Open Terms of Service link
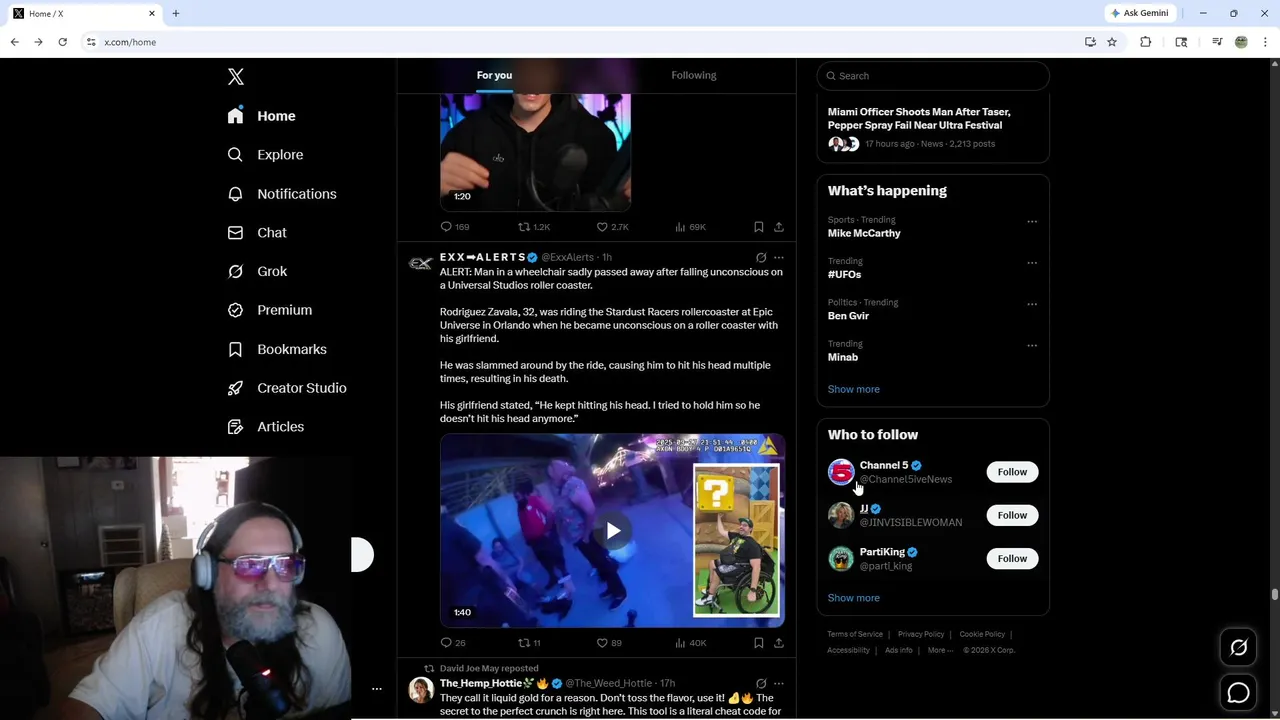 pyautogui.click(x=855, y=634)
